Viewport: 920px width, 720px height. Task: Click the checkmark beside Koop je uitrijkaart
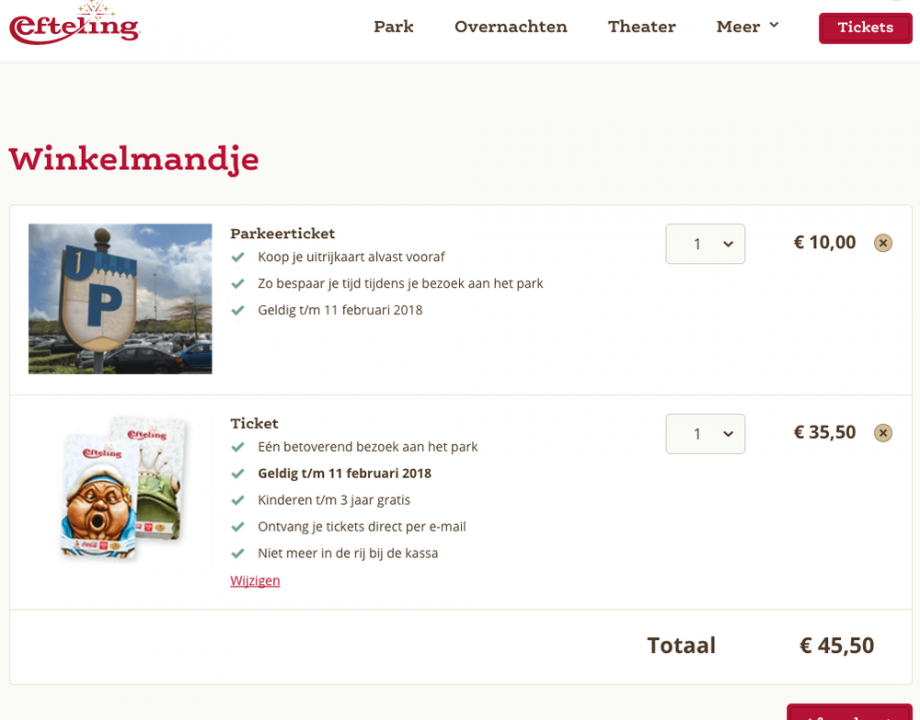point(238,257)
